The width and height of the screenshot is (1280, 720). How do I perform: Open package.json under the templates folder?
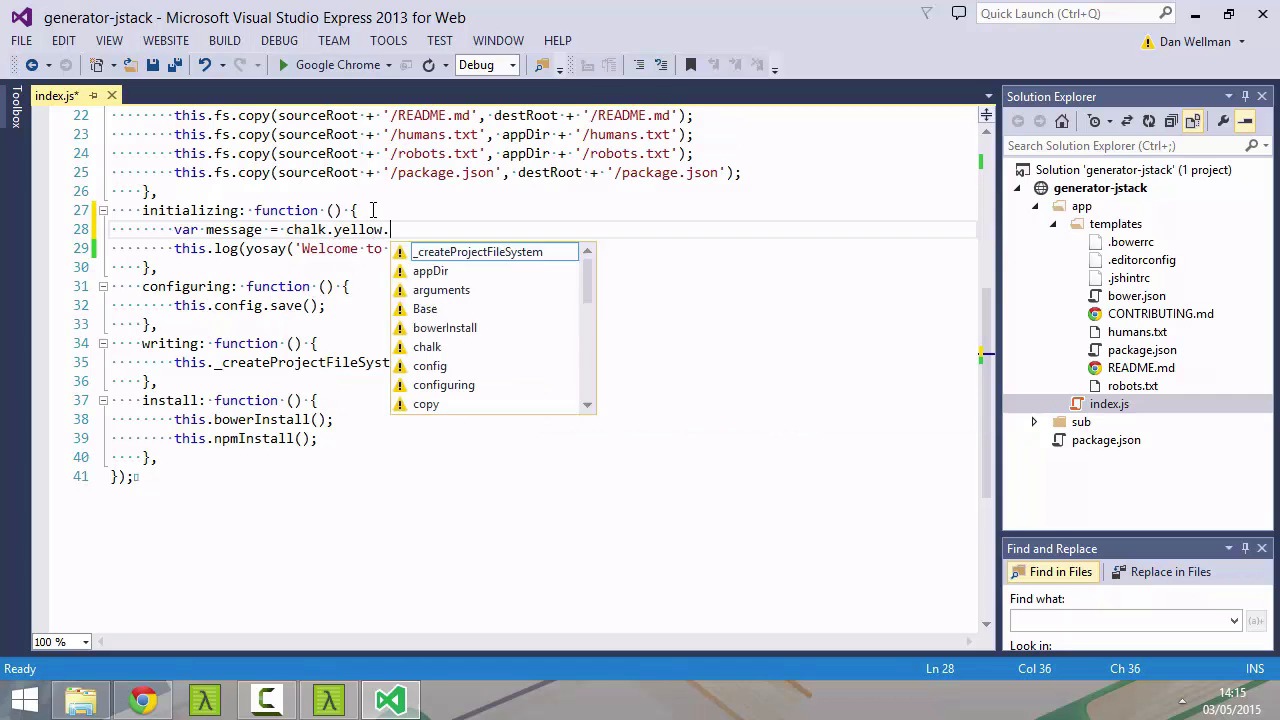1141,350
